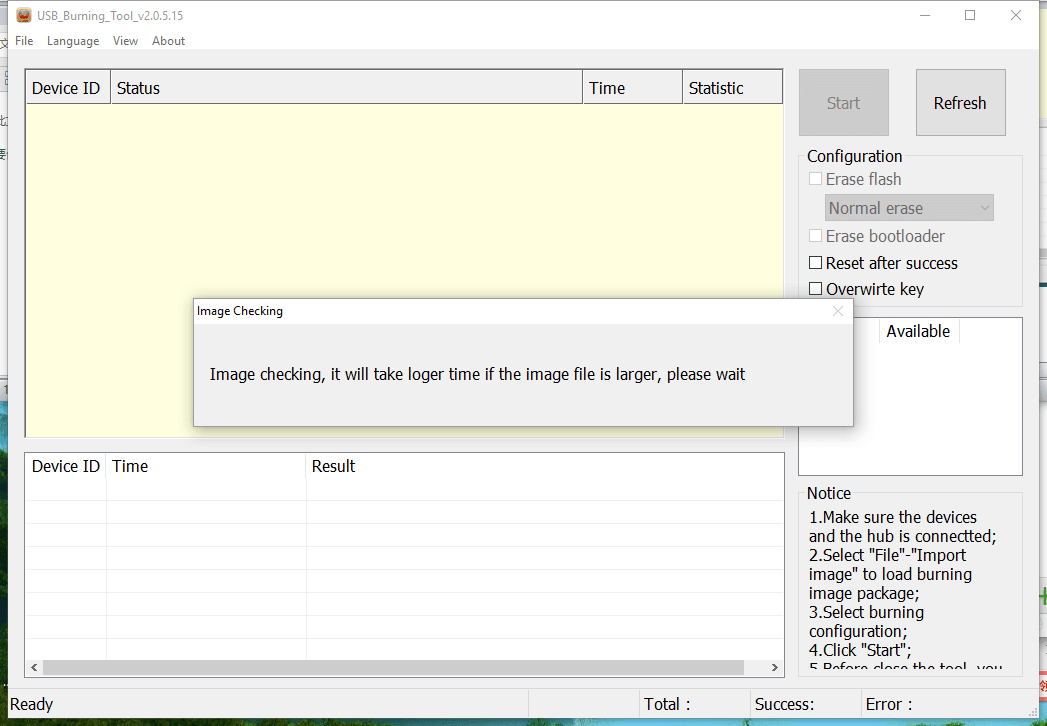This screenshot has height=726, width=1047.
Task: Click the Result column header
Action: (x=544, y=466)
